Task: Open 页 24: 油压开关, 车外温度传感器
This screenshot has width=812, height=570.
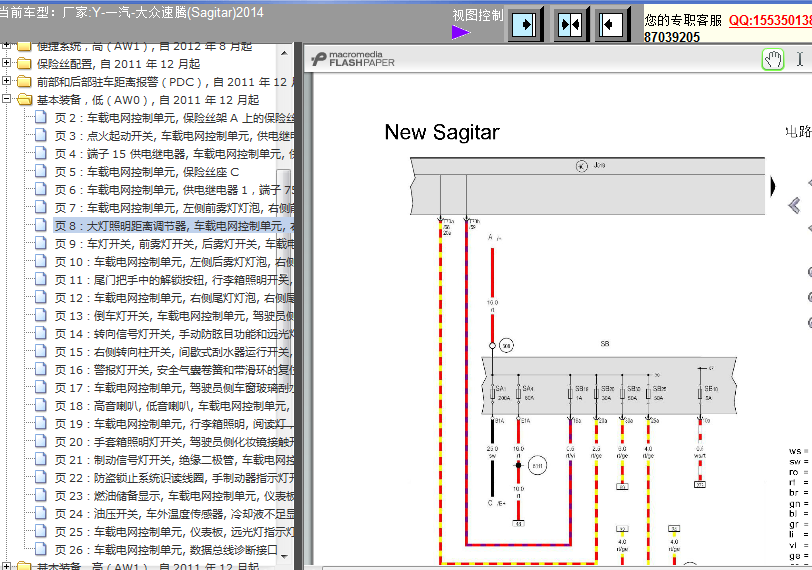Action: coord(174,514)
